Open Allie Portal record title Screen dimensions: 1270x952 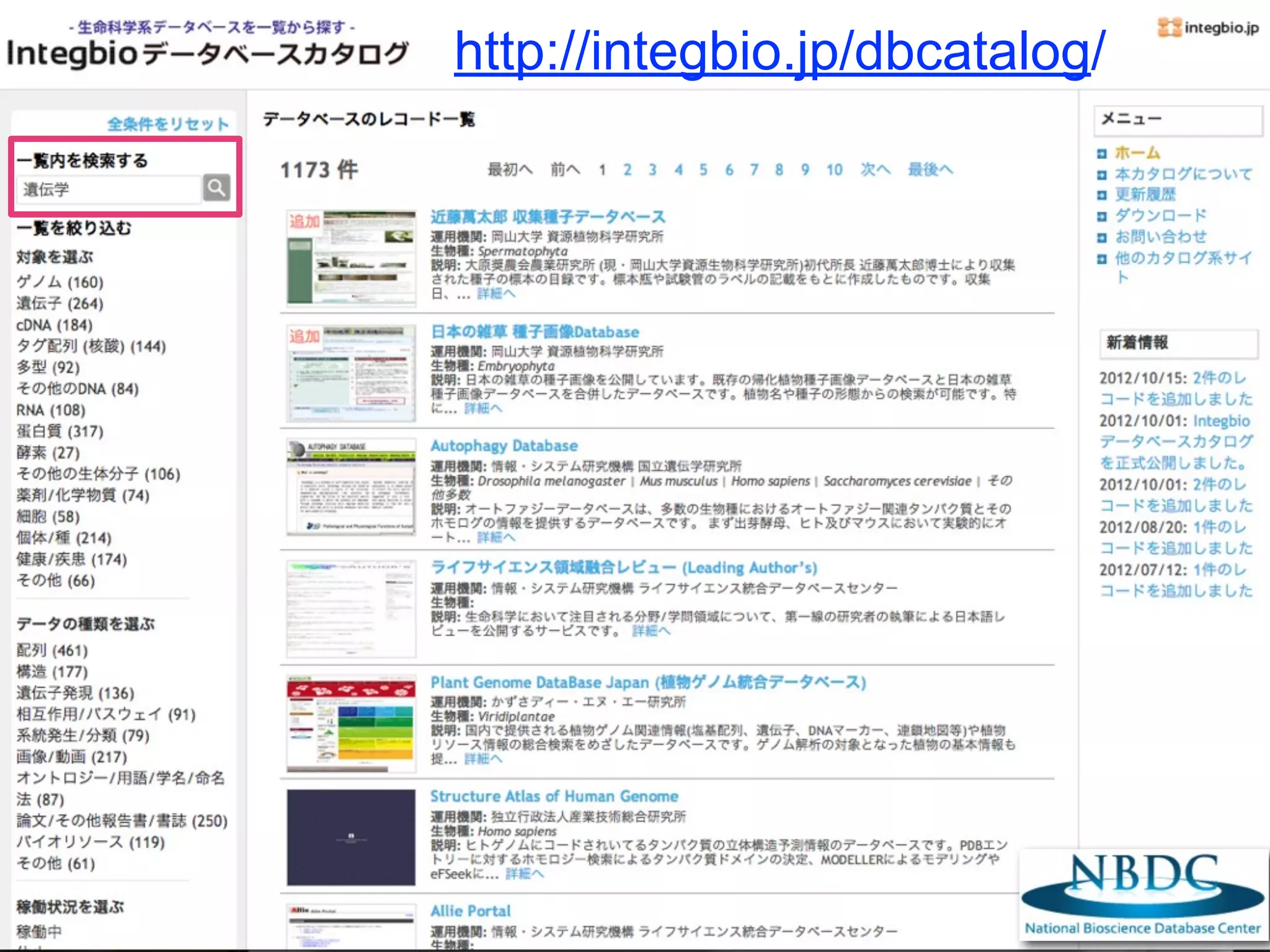click(471, 911)
